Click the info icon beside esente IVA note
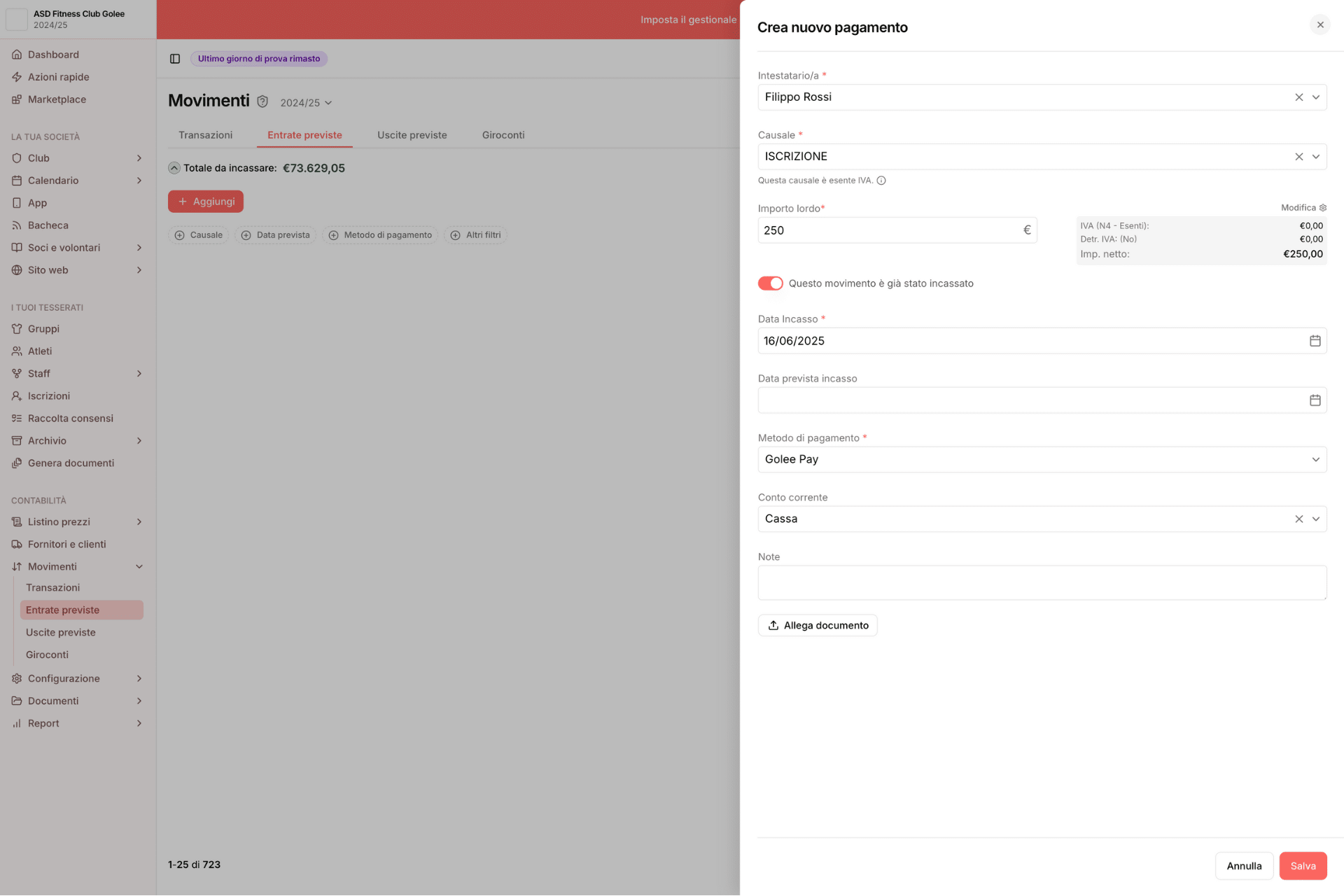This screenshot has height=896, width=1344. pyautogui.click(x=881, y=181)
